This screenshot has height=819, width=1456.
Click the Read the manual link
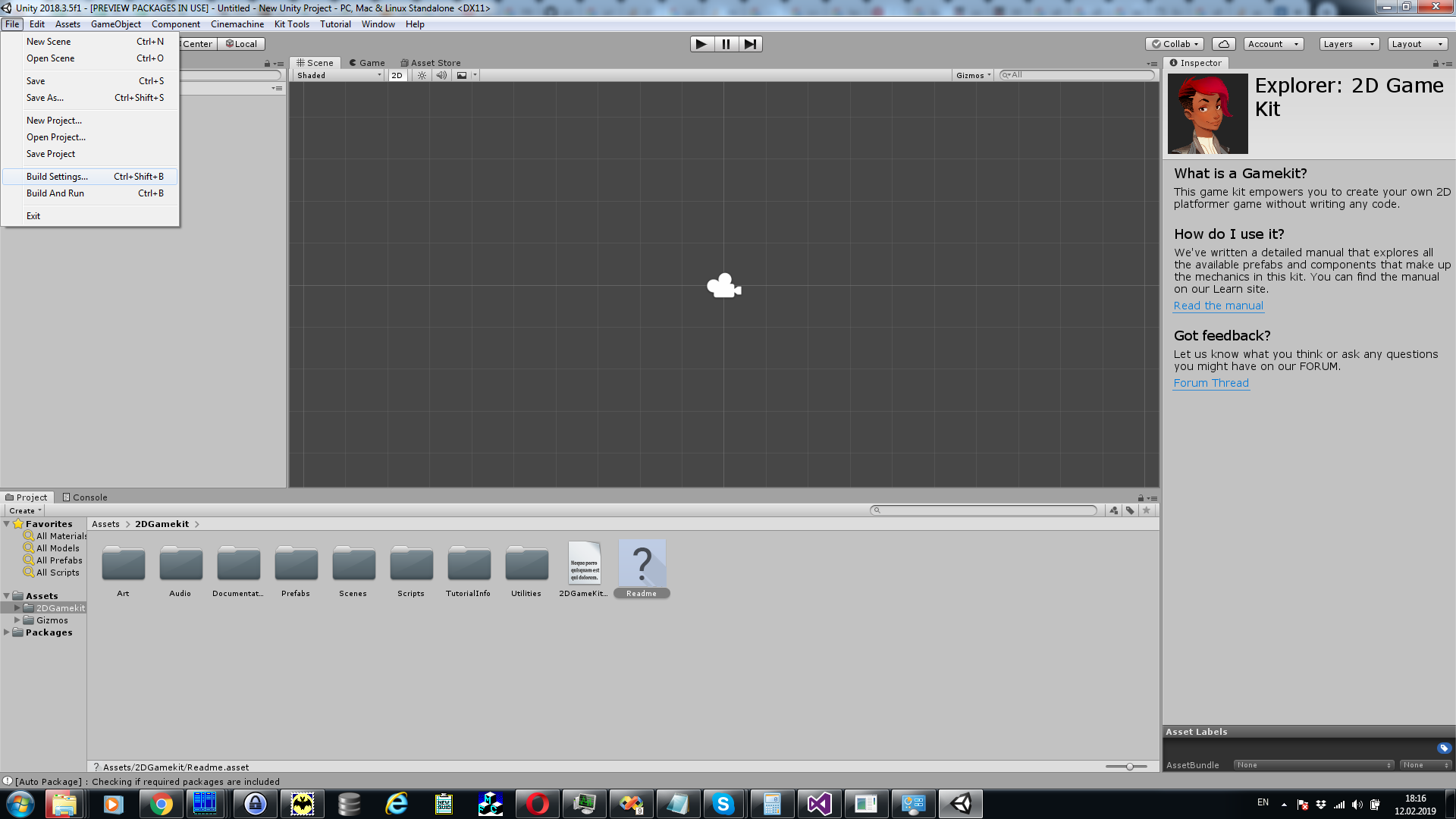click(x=1218, y=306)
